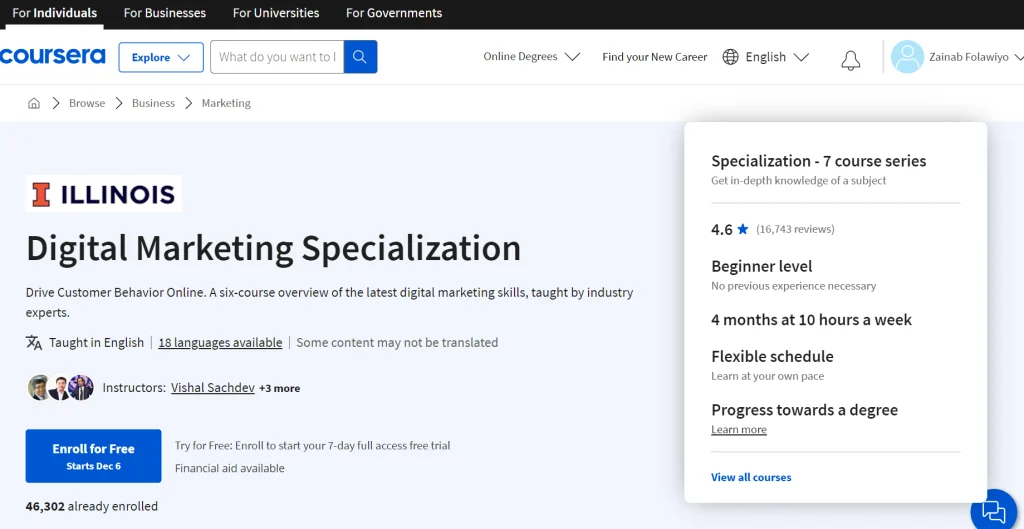Click the blue rating star
Screen dimensions: 1024x529
[743, 229]
